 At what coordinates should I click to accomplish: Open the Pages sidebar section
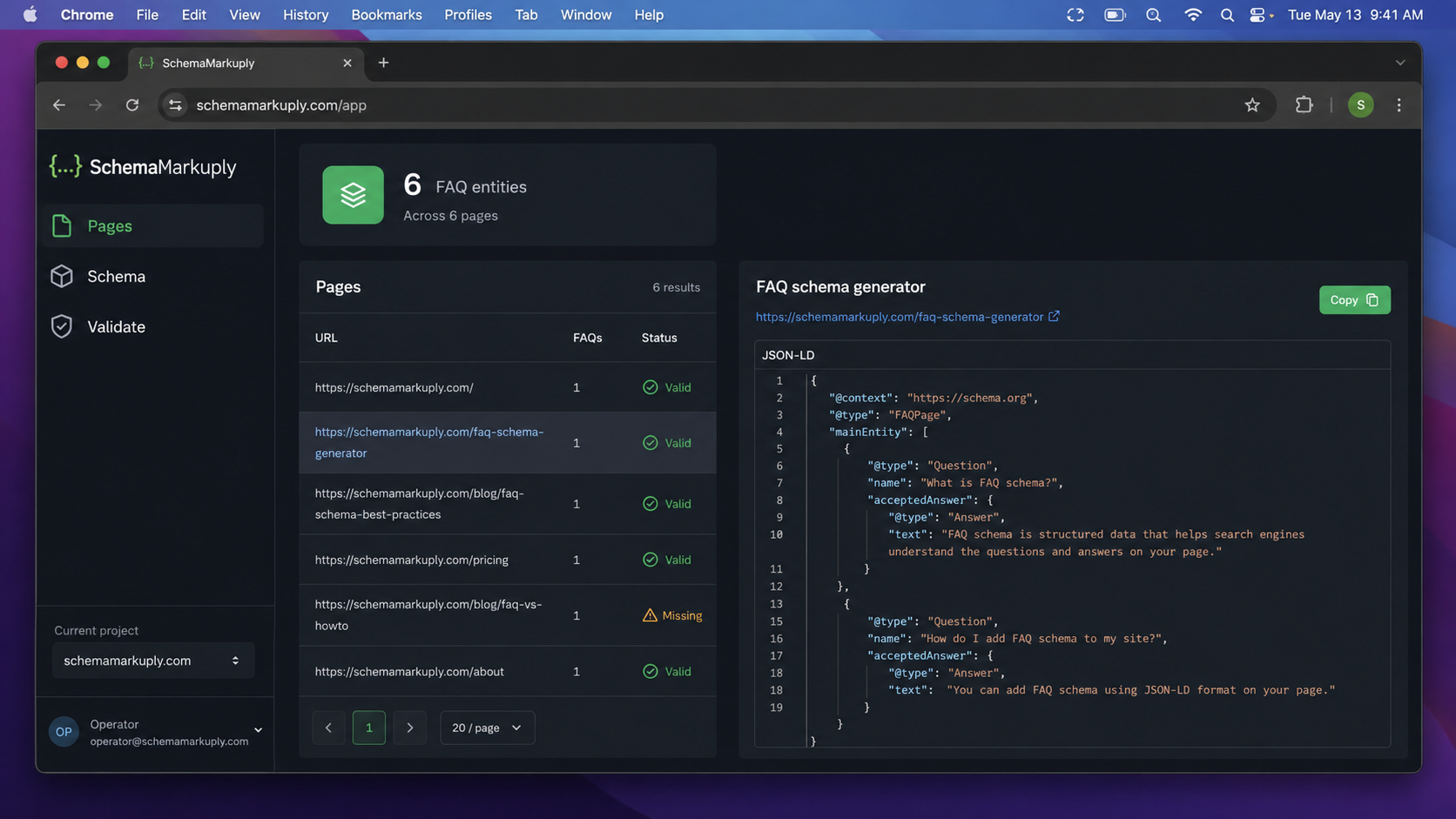tap(153, 226)
